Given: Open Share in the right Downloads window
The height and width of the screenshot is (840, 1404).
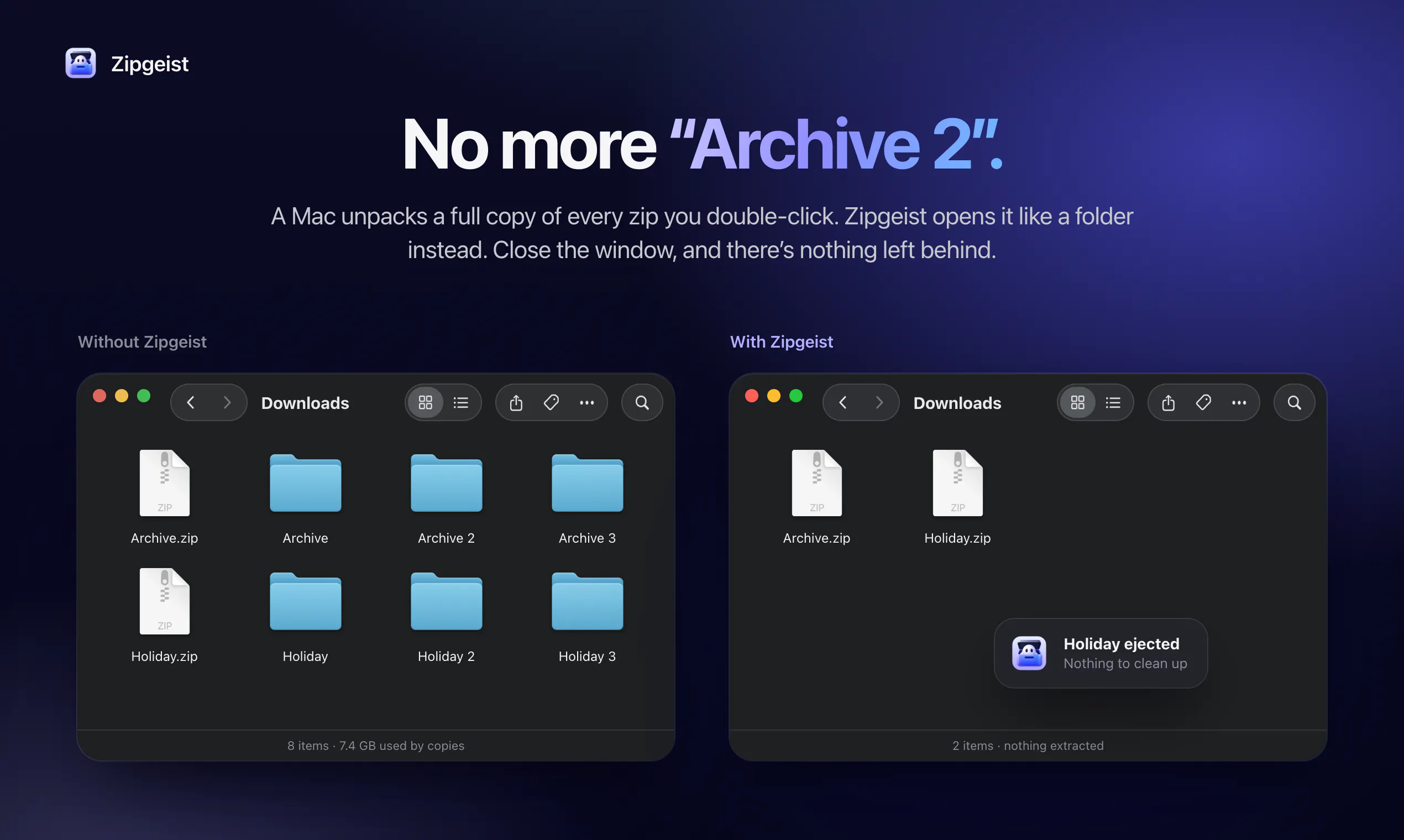Looking at the screenshot, I should click(1168, 402).
